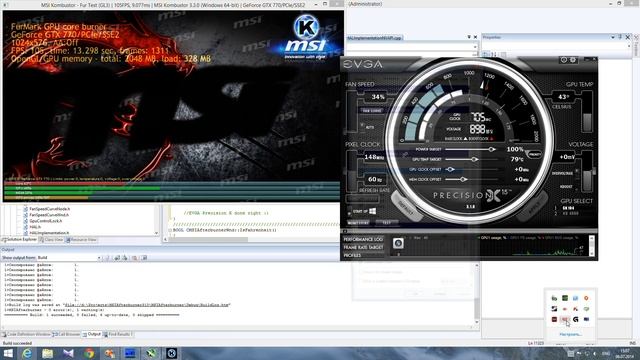Screen dimensions: 640x360
Task: Open Internet Explorer from taskbar
Action: (27, 353)
